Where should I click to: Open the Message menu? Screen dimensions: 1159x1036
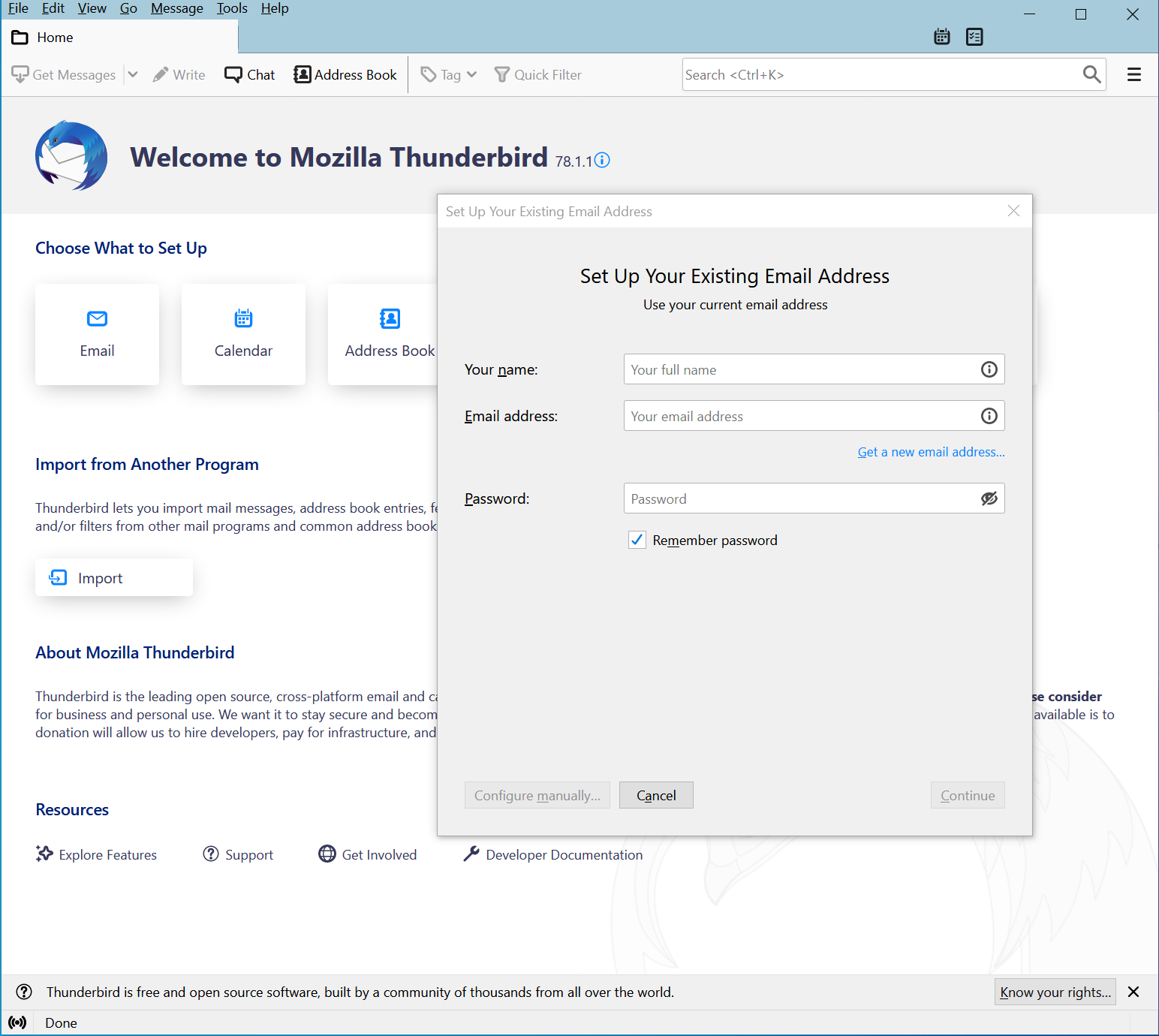click(x=176, y=8)
